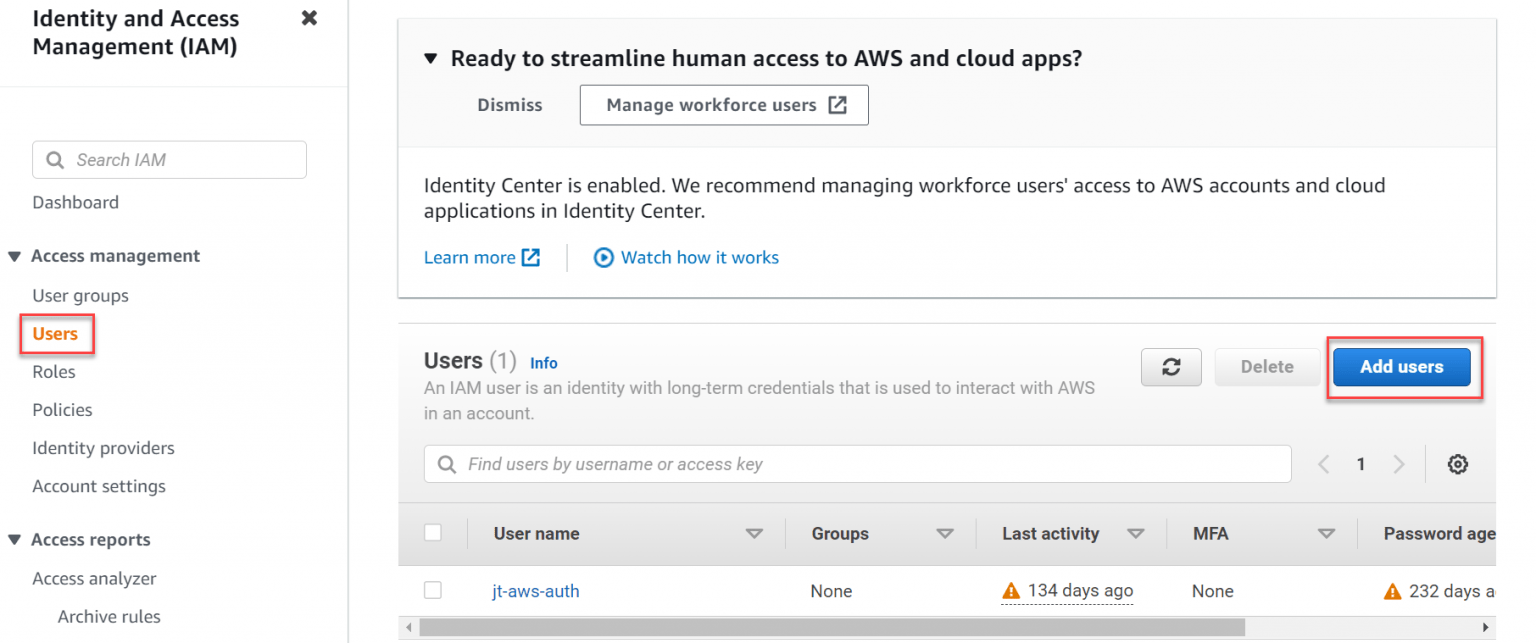Close the IAM navigation panel with the X

[x=308, y=17]
